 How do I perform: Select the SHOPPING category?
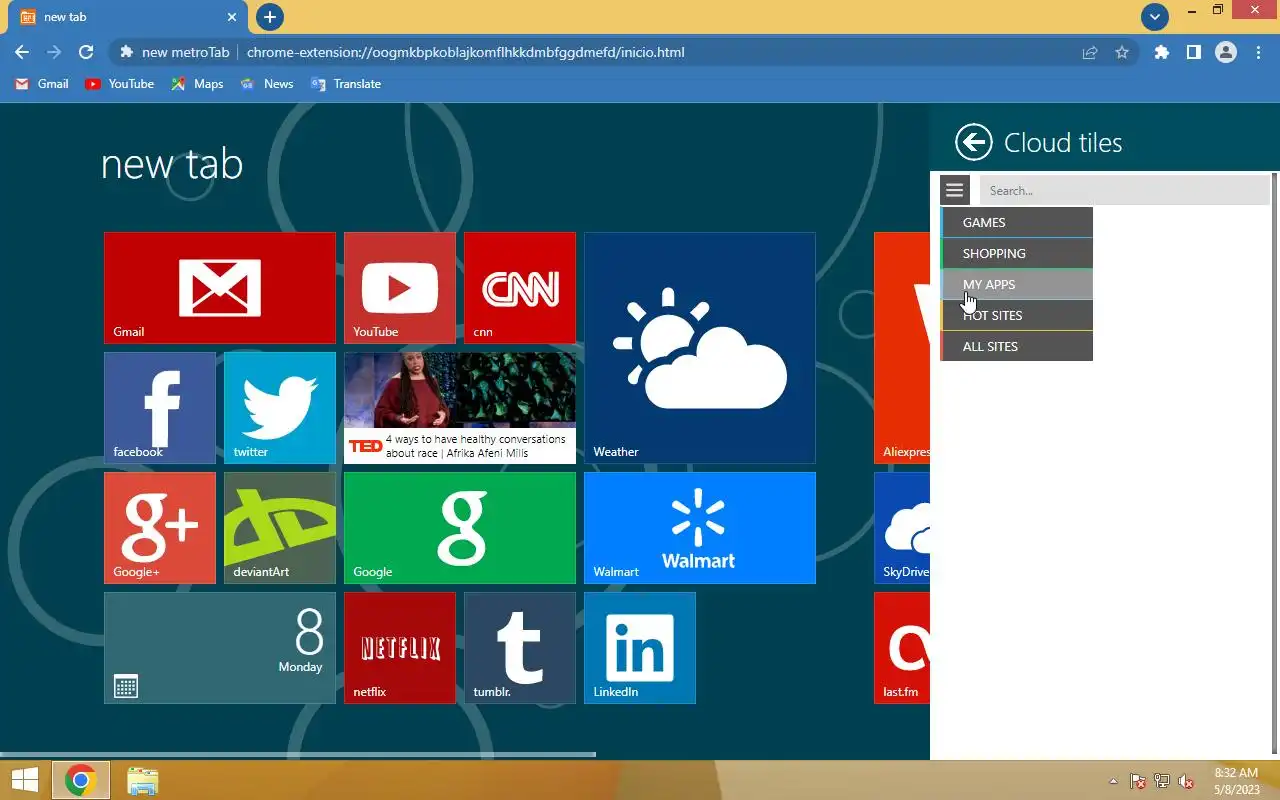tap(1017, 253)
